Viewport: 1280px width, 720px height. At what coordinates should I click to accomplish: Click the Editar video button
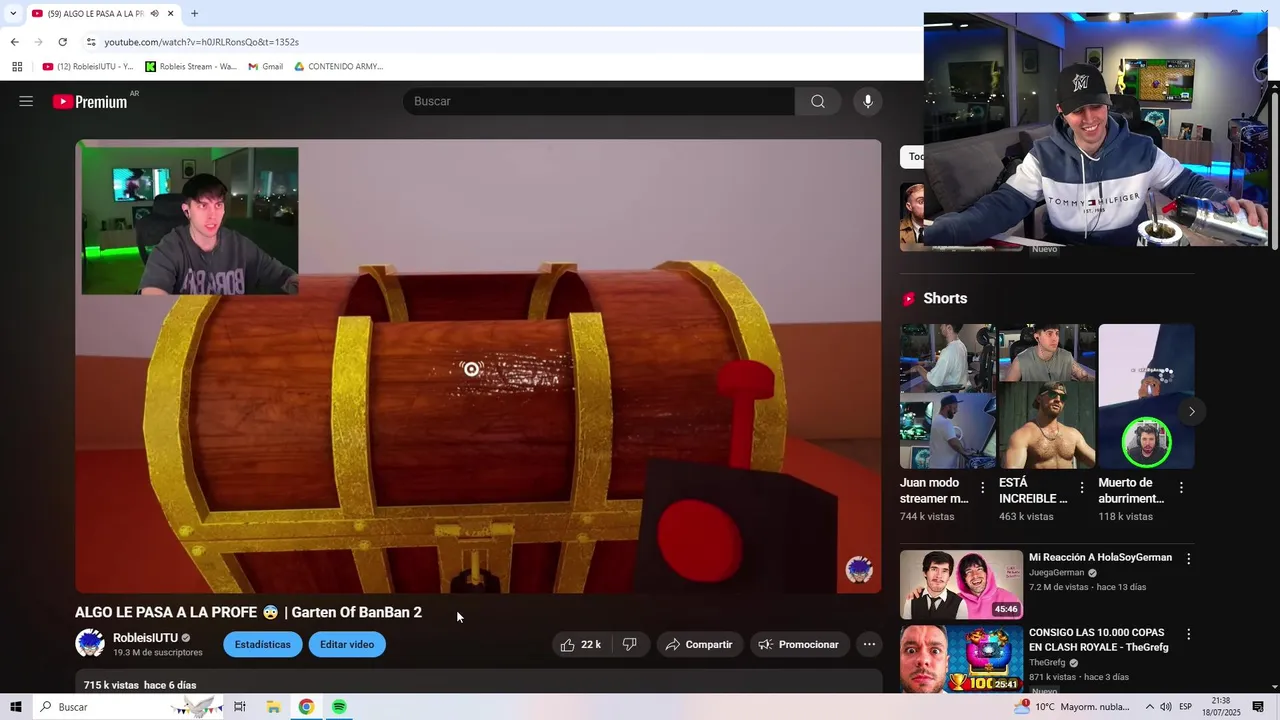coord(347,645)
